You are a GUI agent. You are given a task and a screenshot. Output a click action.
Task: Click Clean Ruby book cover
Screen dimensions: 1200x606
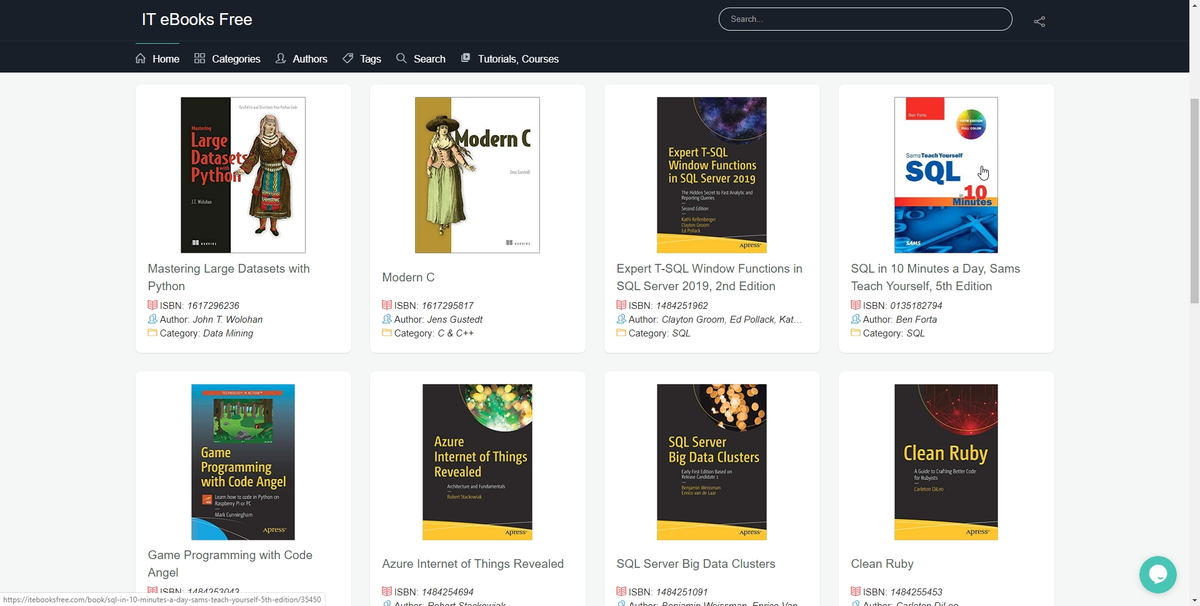[x=945, y=462]
